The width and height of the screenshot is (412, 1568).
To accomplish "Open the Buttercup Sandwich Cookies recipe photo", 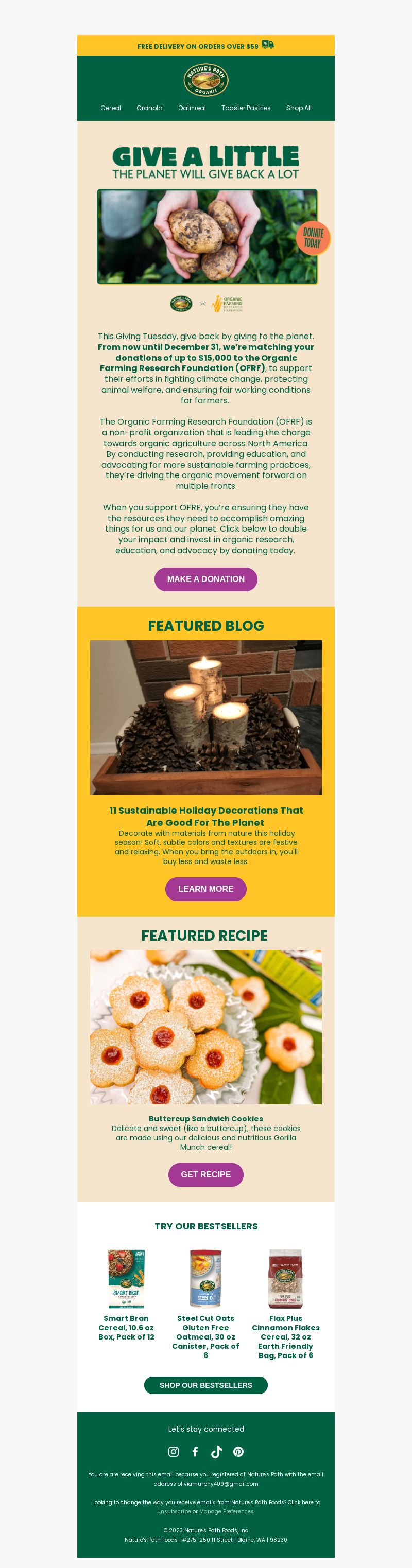I will tap(206, 1027).
